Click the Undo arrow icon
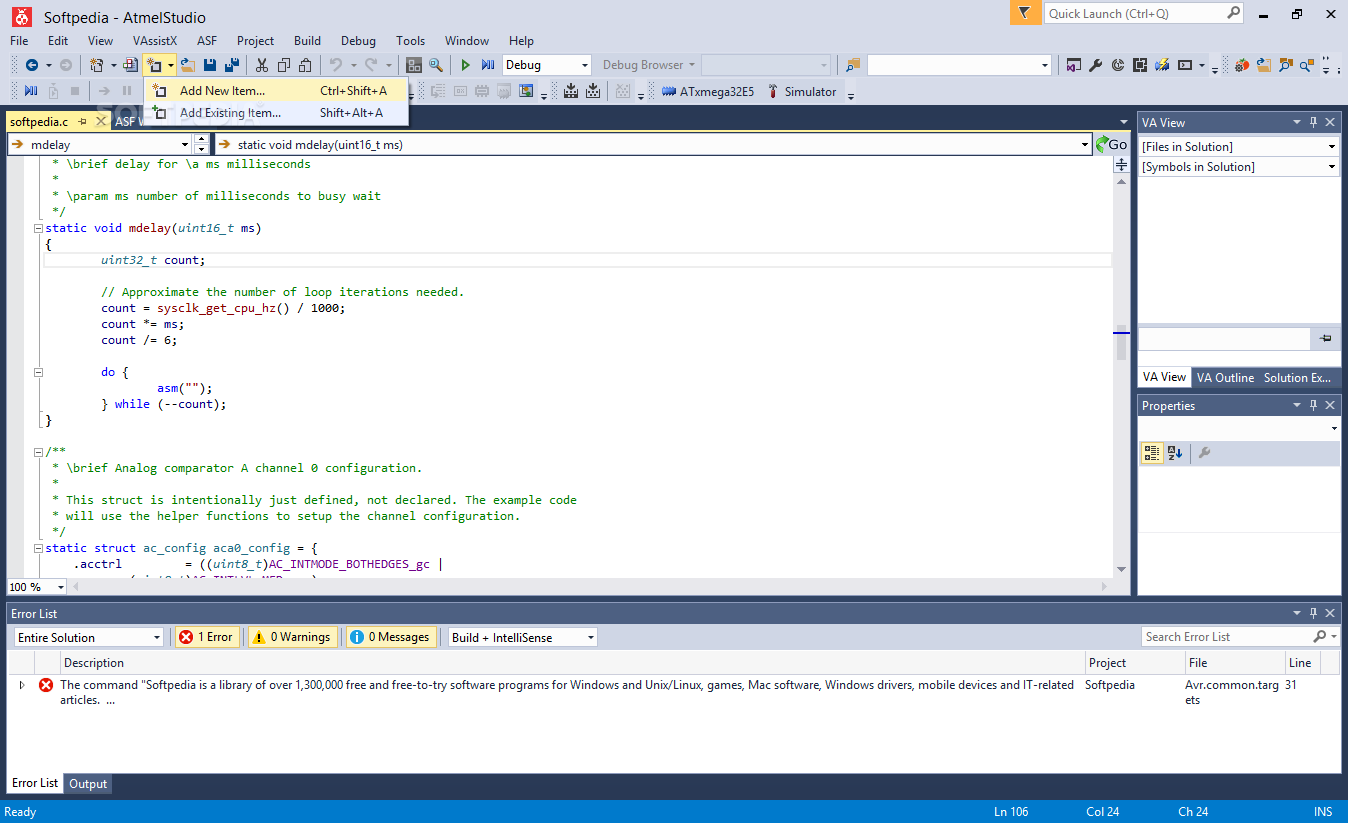Image resolution: width=1348 pixels, height=823 pixels. pos(335,65)
